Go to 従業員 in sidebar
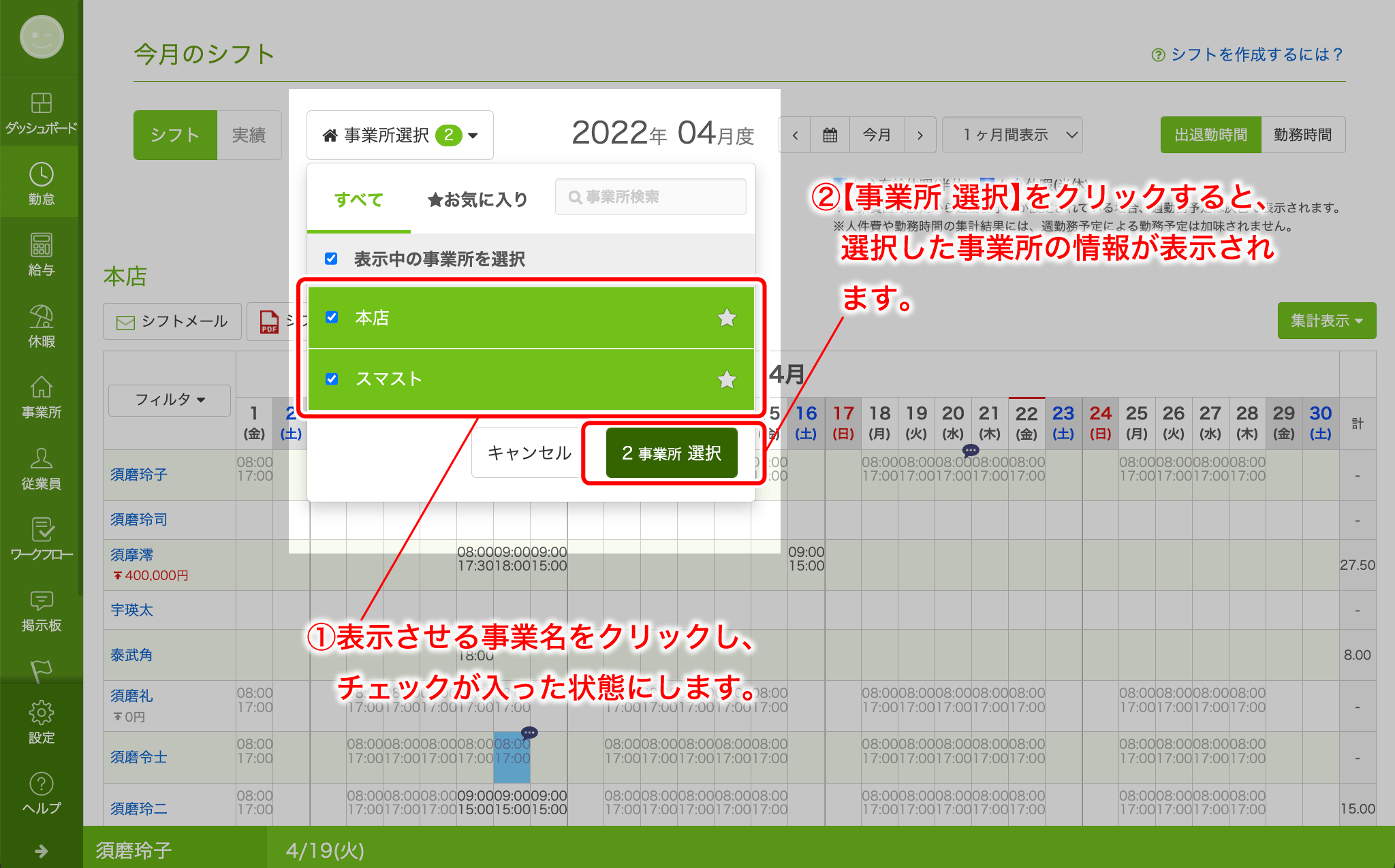Screen dimensions: 1395x868 click(41, 468)
